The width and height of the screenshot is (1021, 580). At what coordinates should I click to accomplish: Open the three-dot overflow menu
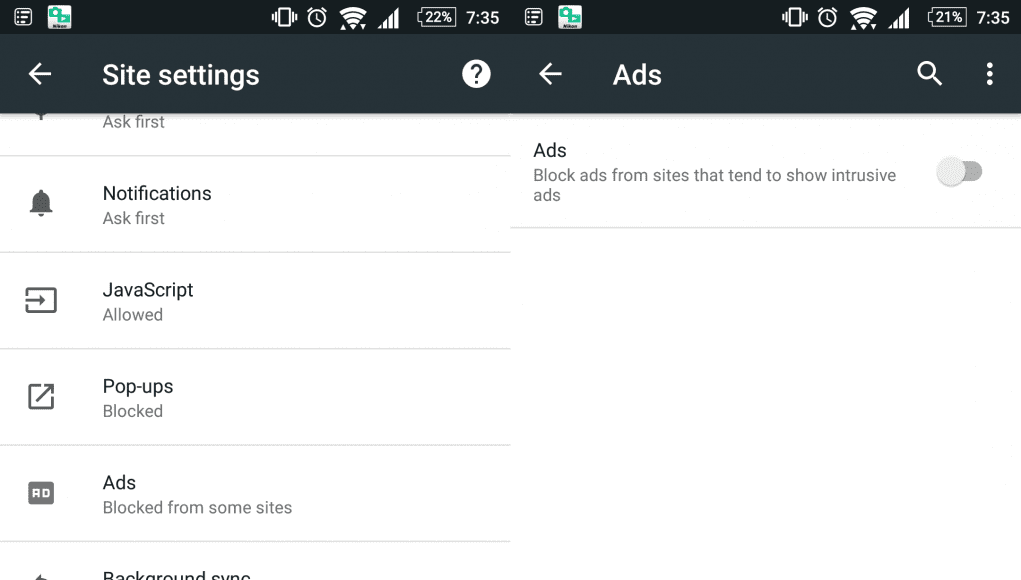click(989, 74)
